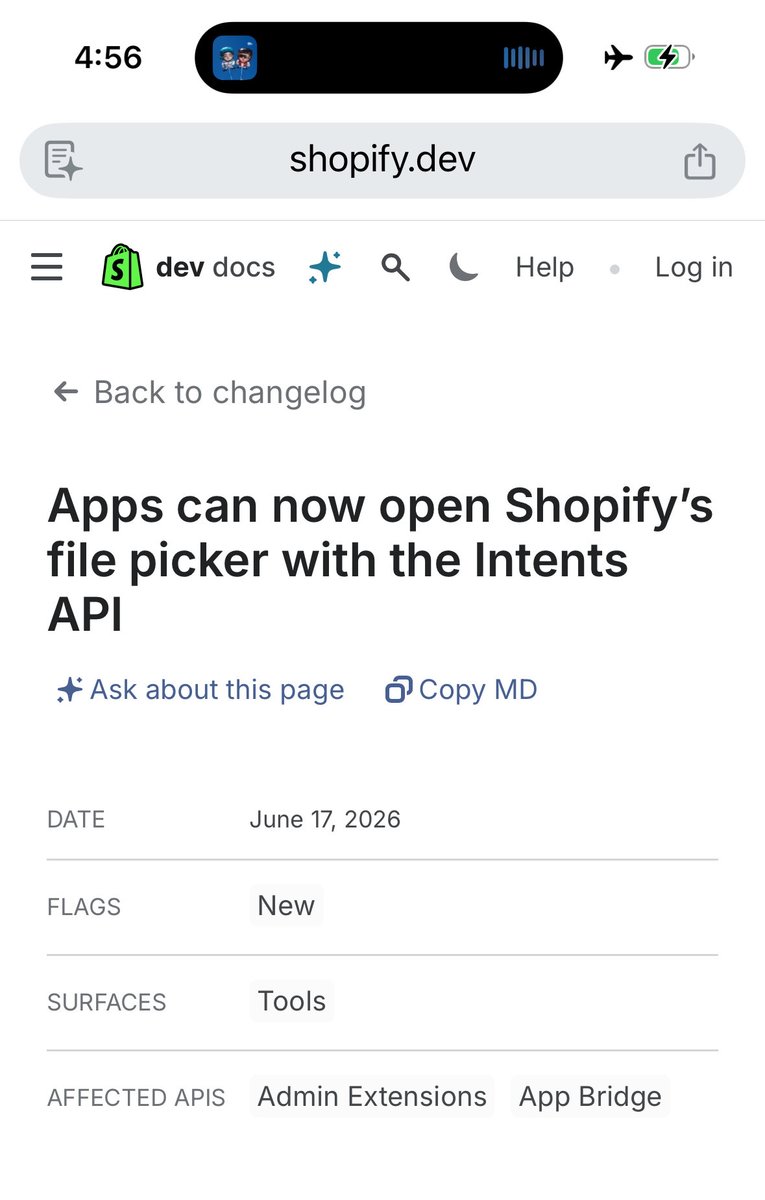Open the AI sparkle assistant icon
Viewport: 765px width, 1200px height.
325,267
